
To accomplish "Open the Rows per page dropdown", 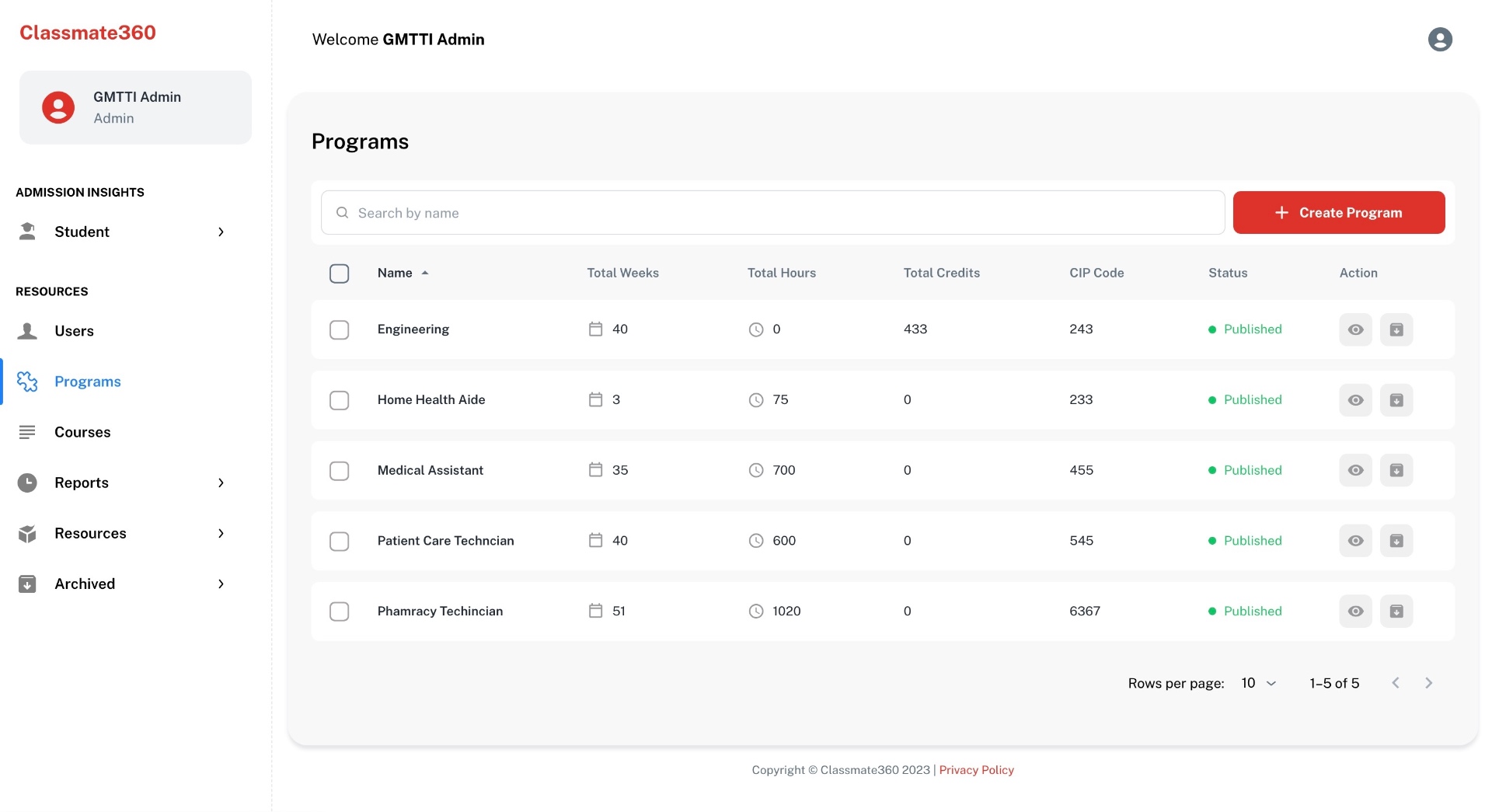I will click(x=1260, y=683).
